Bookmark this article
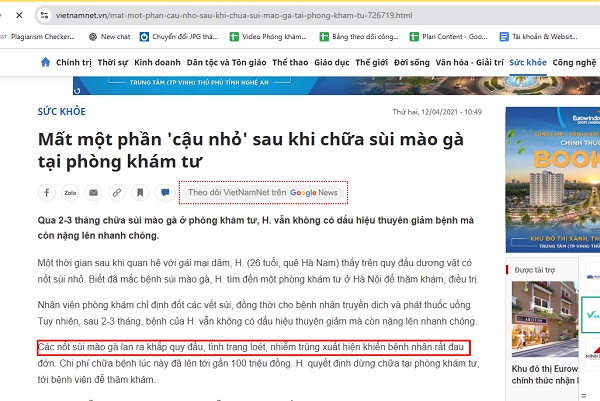 pyautogui.click(x=140, y=192)
